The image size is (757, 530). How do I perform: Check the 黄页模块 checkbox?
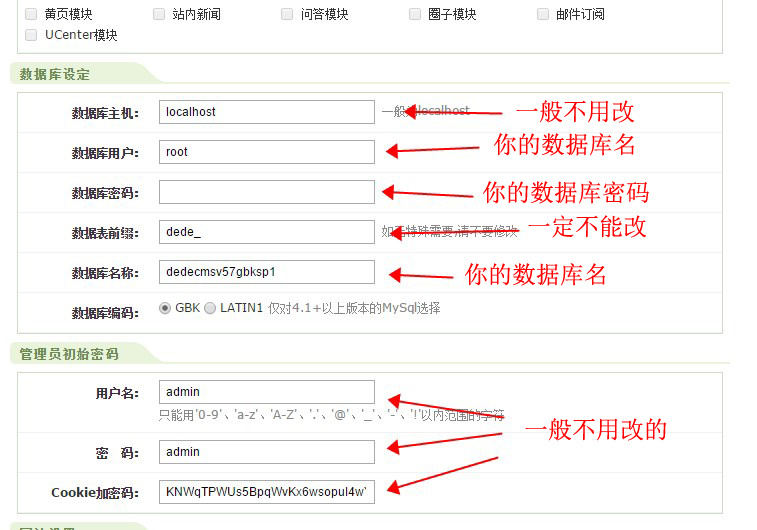31,14
